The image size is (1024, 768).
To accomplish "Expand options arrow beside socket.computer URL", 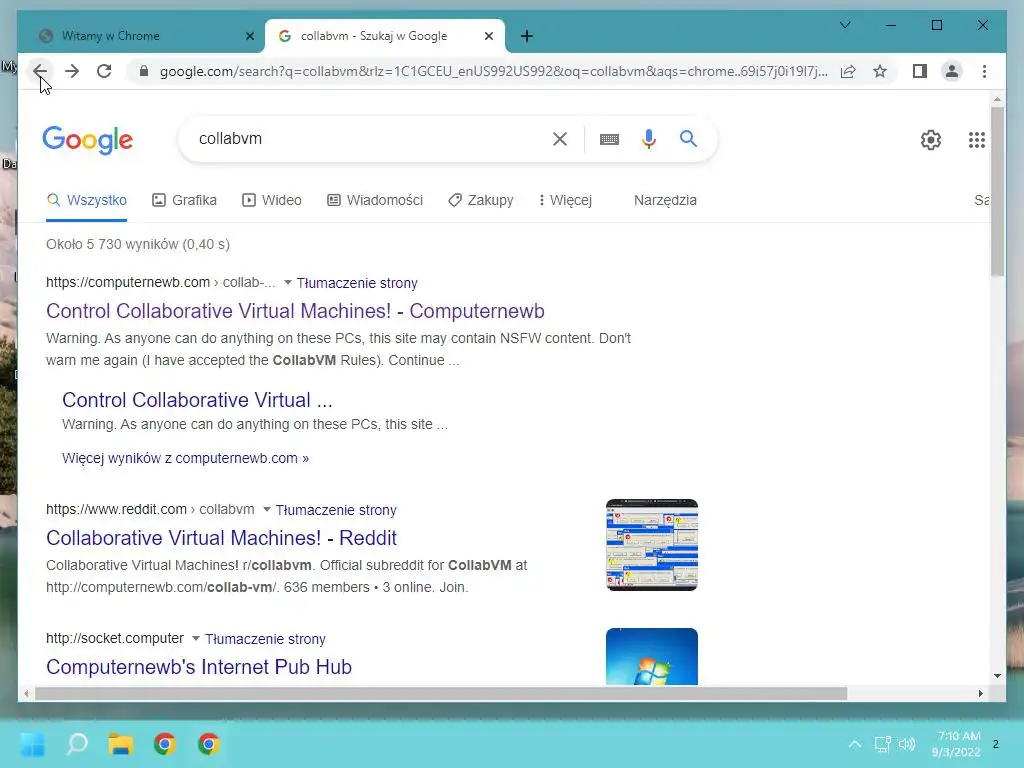I will pyautogui.click(x=195, y=639).
